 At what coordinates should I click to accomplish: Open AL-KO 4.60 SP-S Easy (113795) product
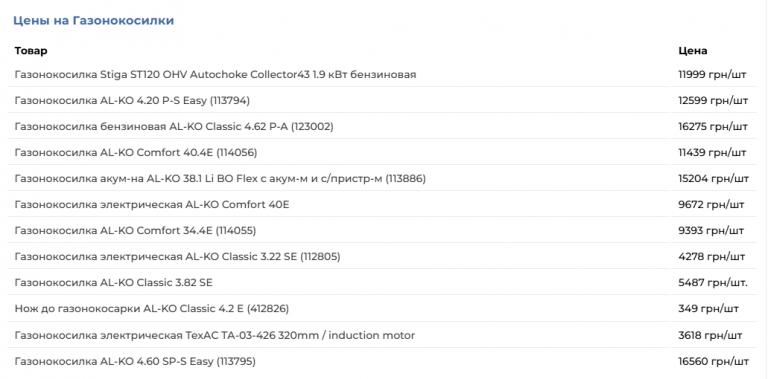pos(135,361)
